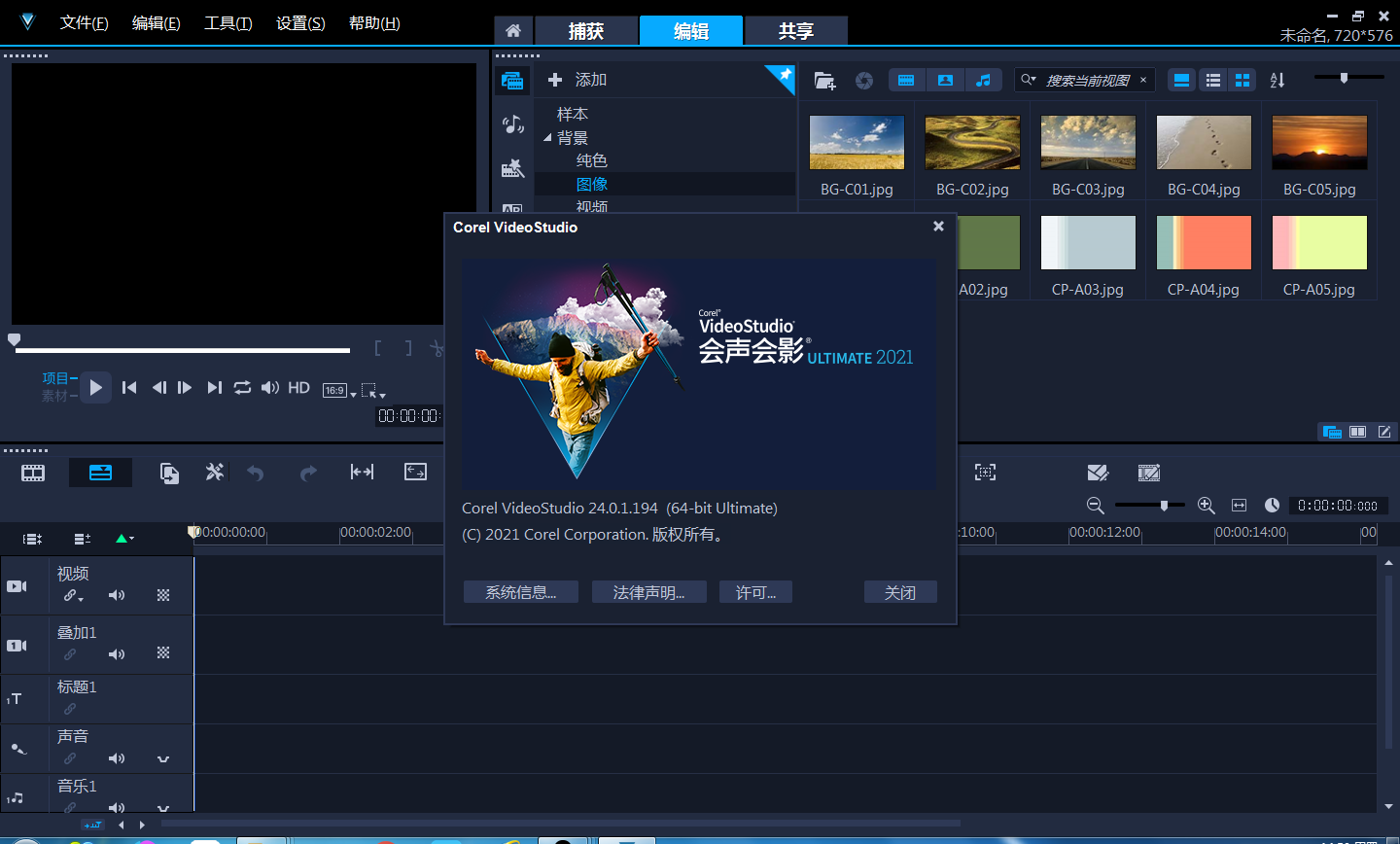
Task: Switch to the 捕获 tab
Action: pyautogui.click(x=586, y=30)
